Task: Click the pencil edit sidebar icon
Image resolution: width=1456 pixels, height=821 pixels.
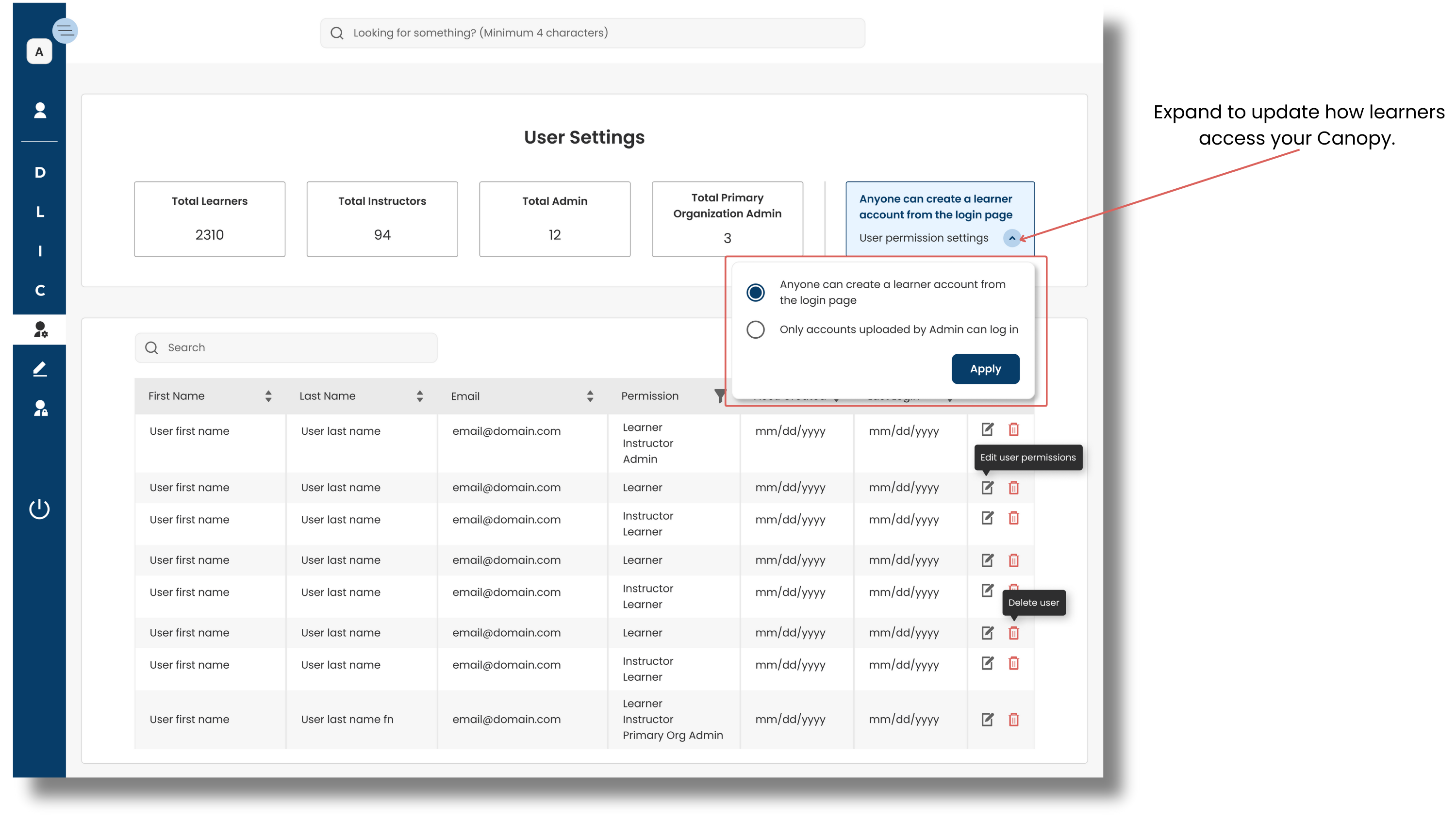Action: [40, 369]
